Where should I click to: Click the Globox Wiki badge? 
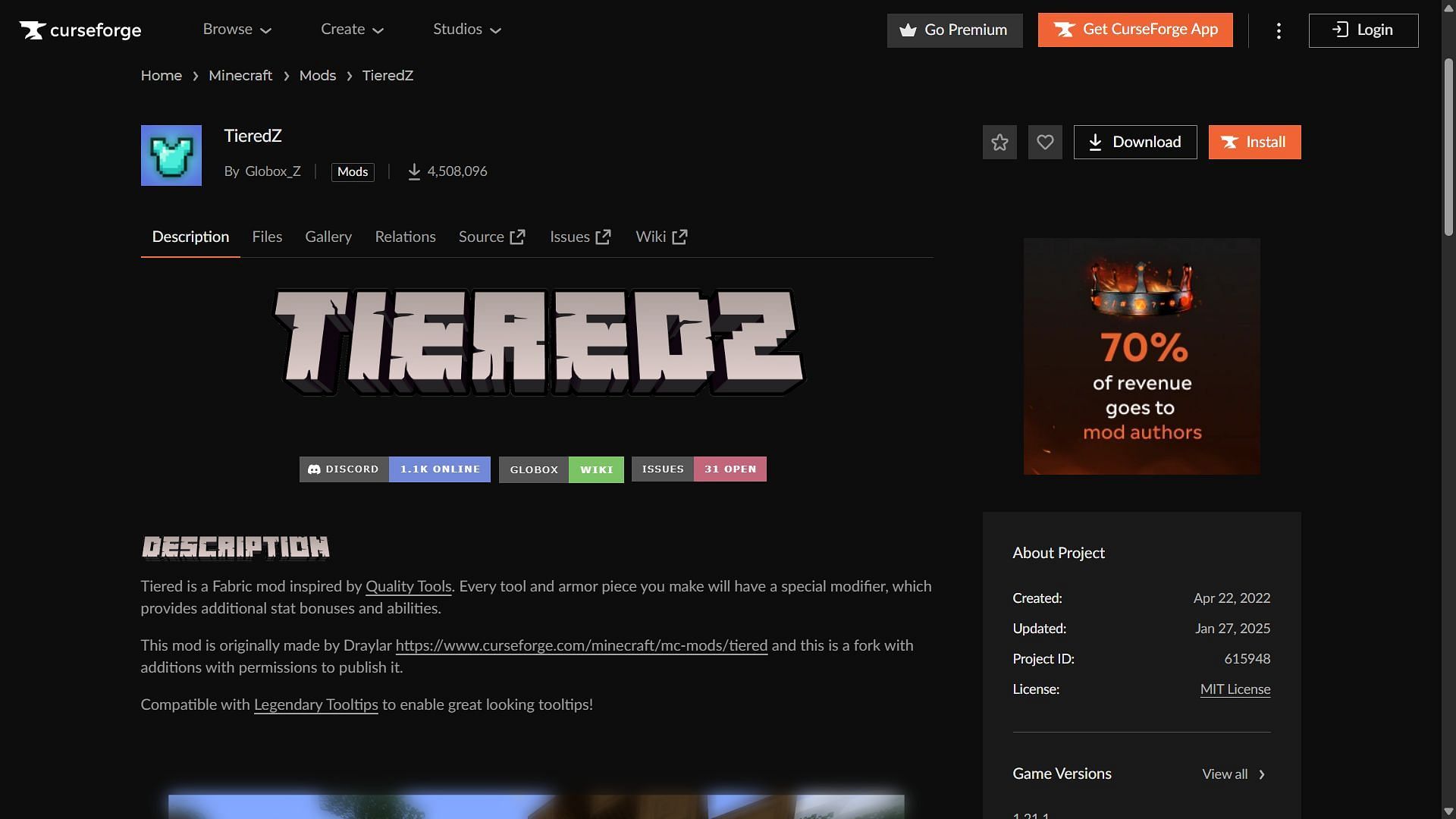pos(561,469)
